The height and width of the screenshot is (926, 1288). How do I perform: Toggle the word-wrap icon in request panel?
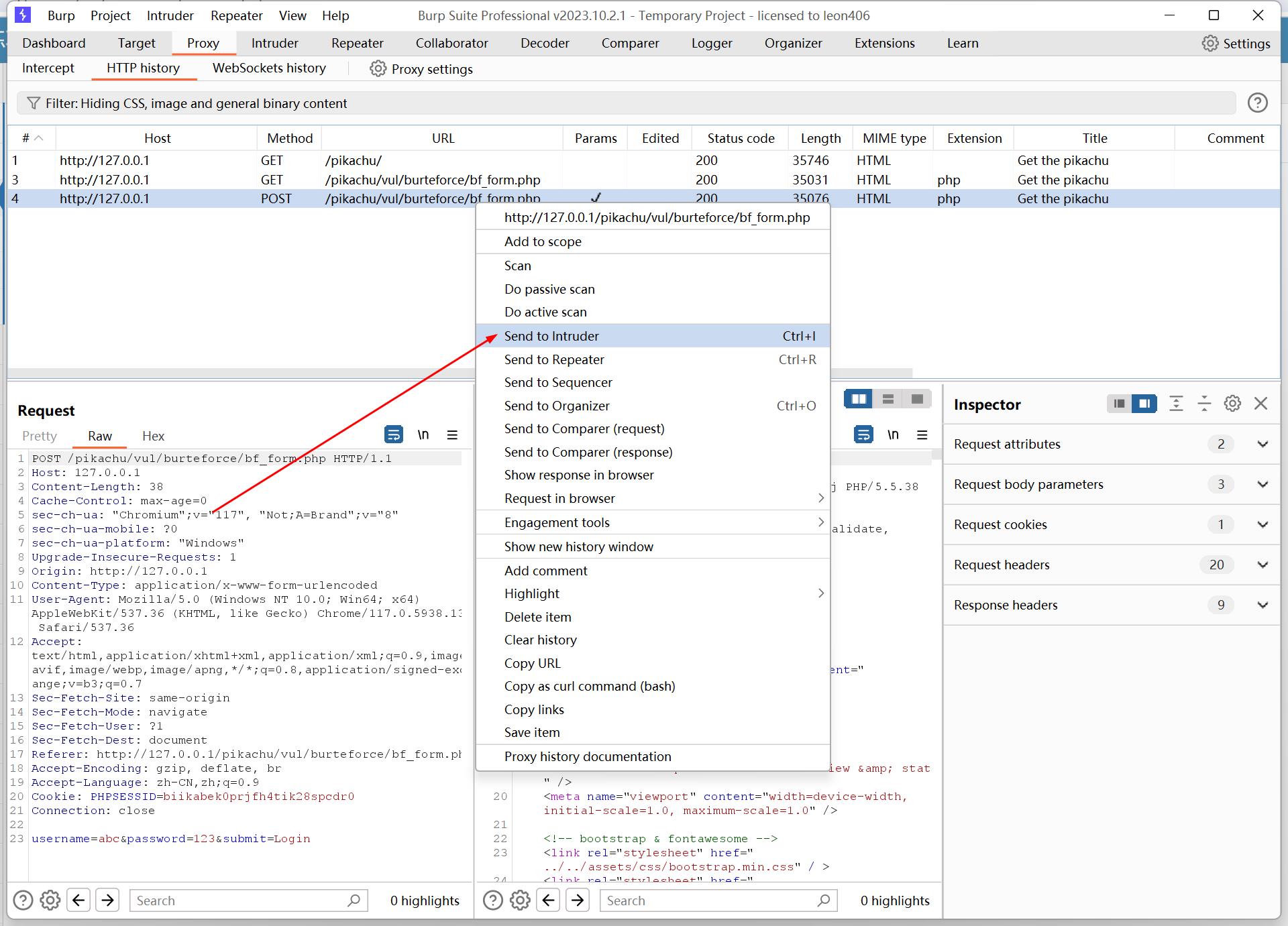392,435
